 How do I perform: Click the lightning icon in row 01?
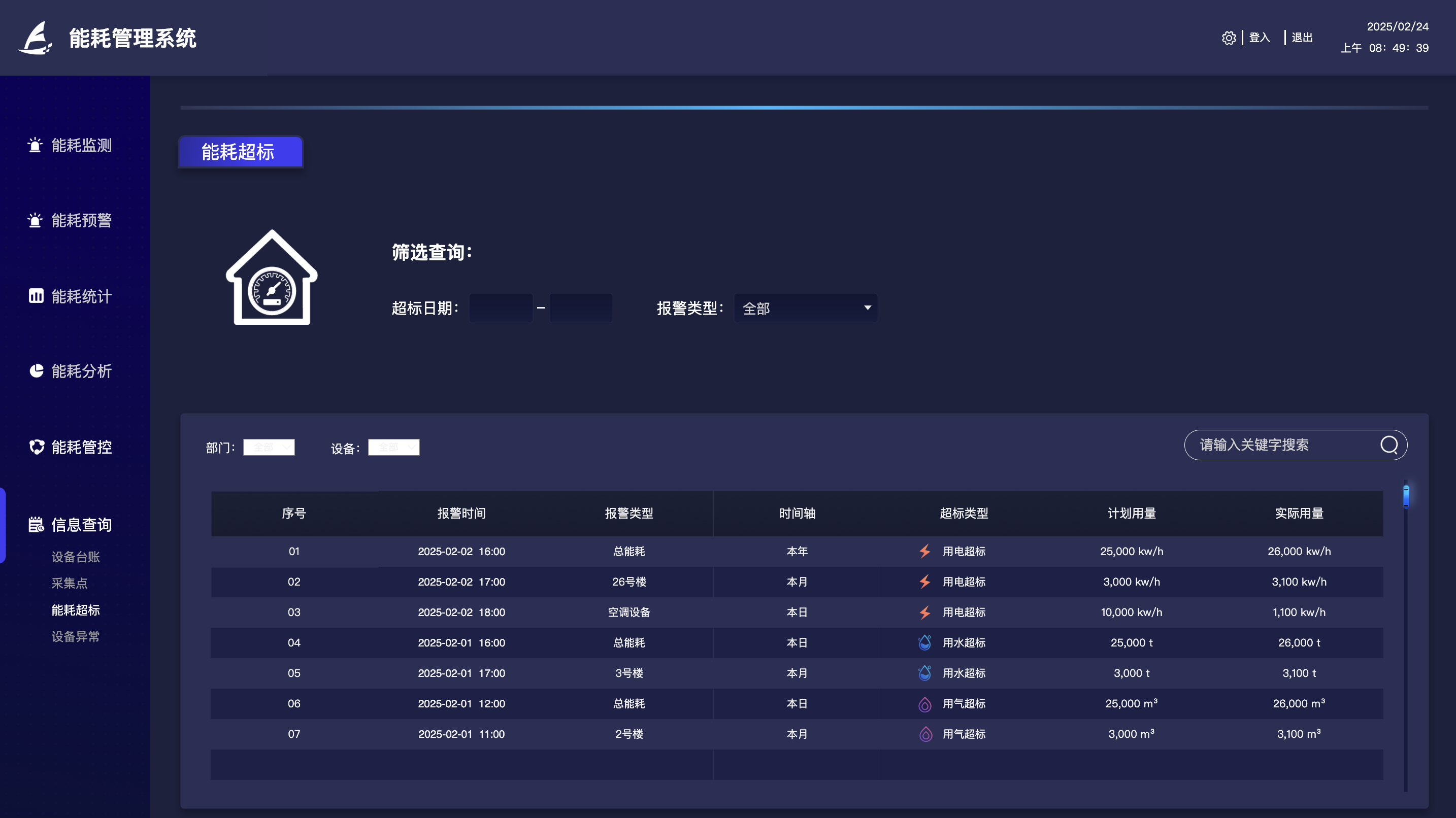click(x=924, y=552)
